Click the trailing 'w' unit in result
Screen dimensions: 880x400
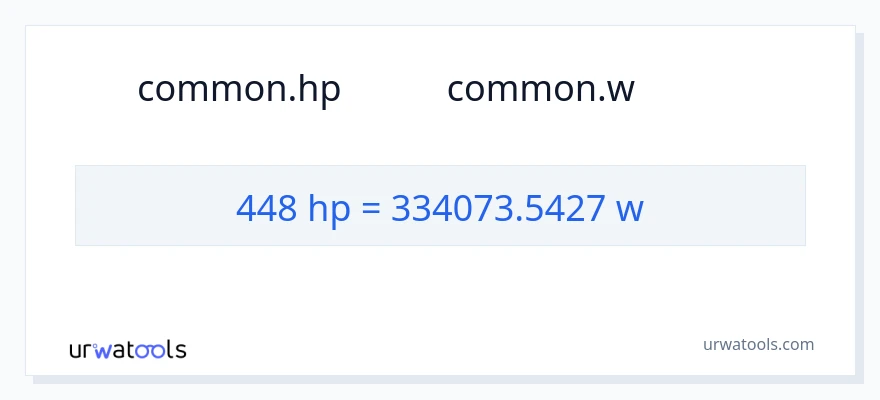tap(629, 209)
